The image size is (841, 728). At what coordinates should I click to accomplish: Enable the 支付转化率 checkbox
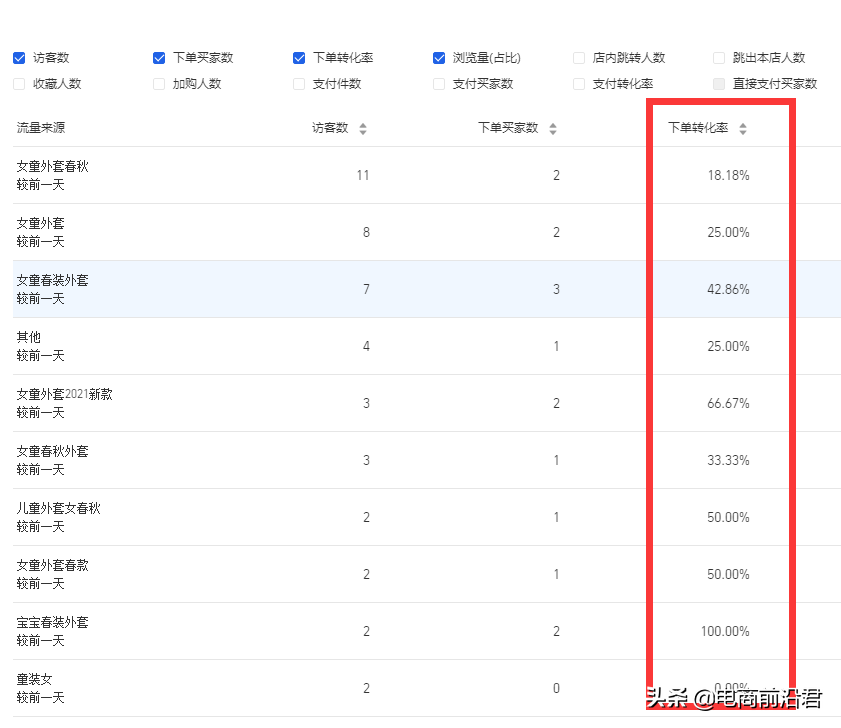[578, 83]
